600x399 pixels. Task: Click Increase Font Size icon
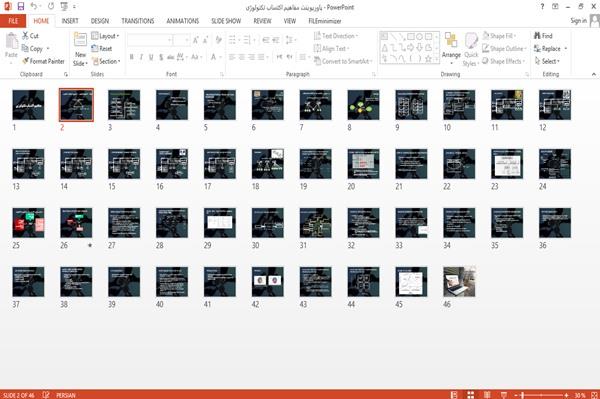pyautogui.click(x=196, y=40)
